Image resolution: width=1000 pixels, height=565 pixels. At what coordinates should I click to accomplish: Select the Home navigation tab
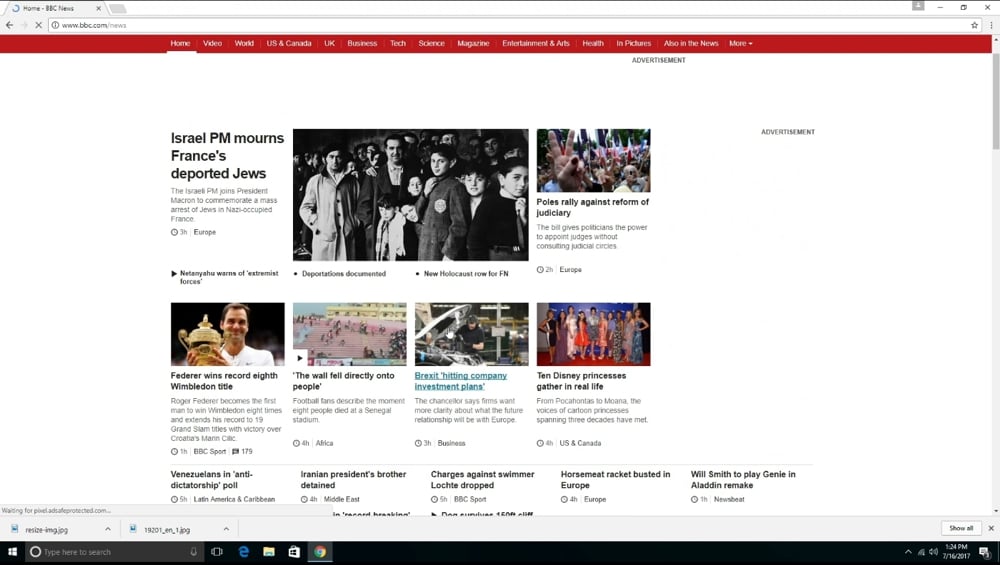point(180,43)
